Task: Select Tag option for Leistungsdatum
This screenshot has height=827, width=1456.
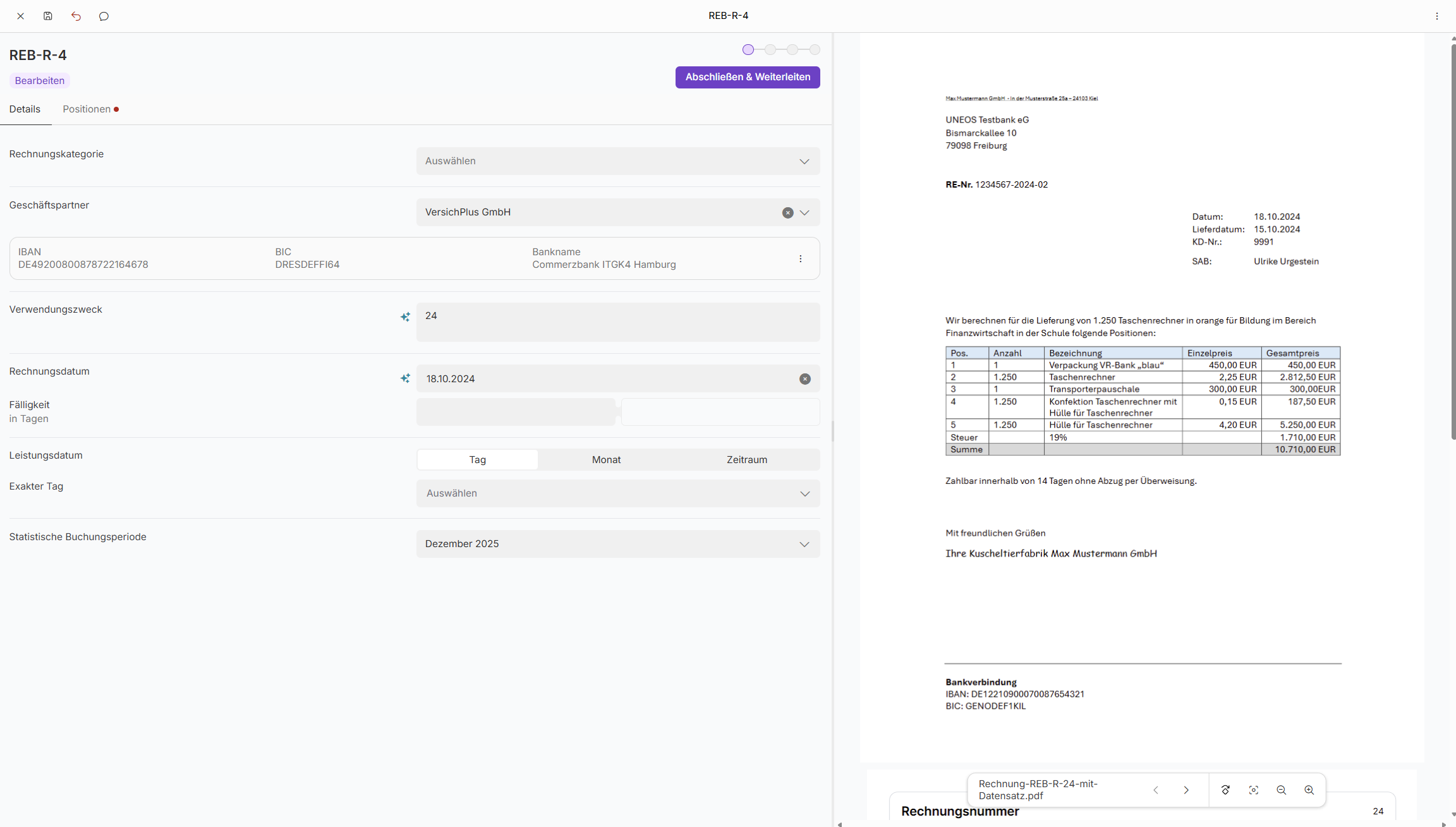Action: click(477, 459)
